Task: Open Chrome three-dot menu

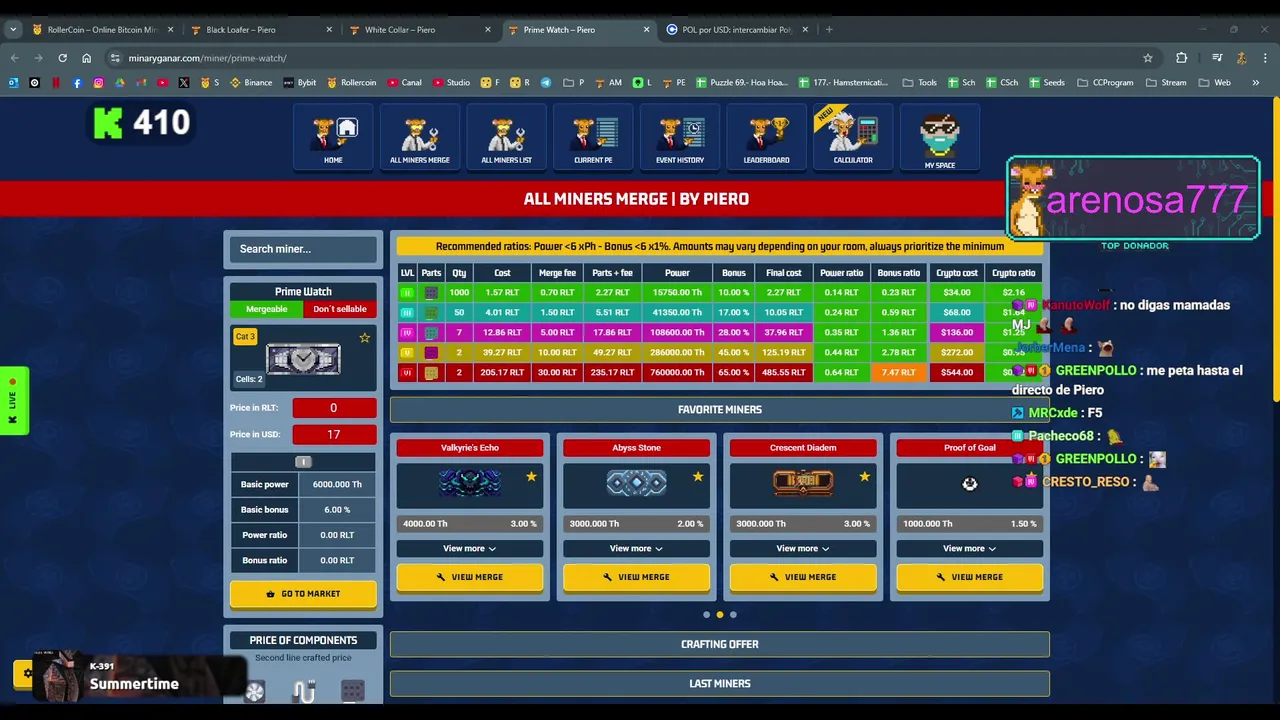Action: [x=1266, y=58]
